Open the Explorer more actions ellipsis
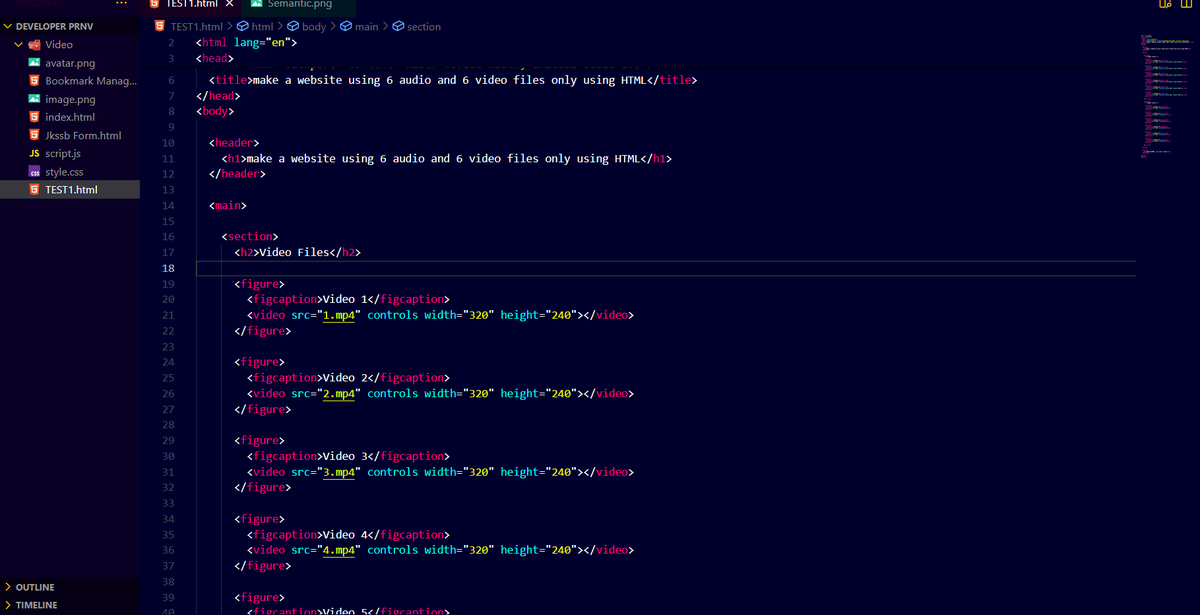 pyautogui.click(x=122, y=4)
